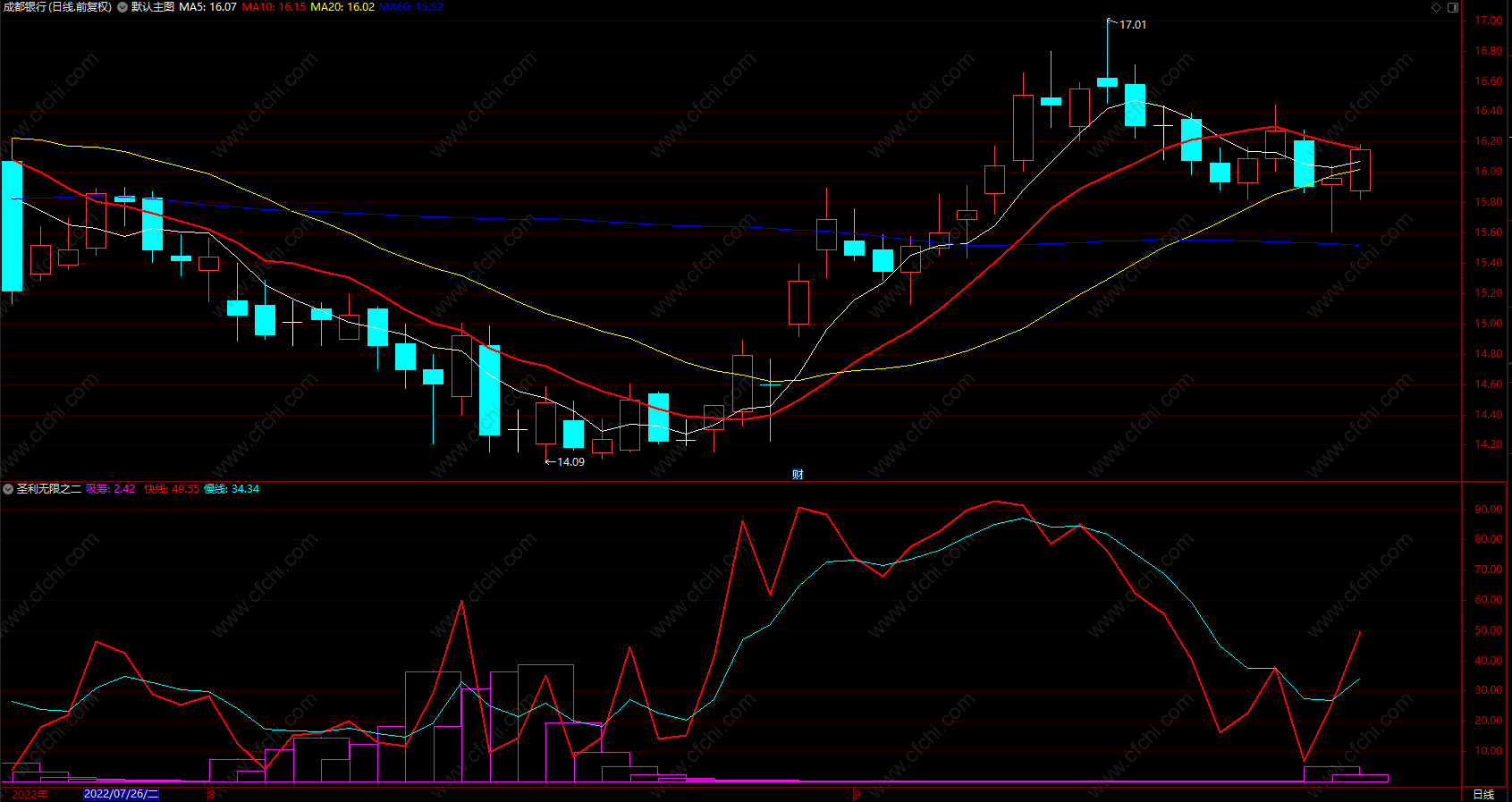This screenshot has height=802, width=1512.
Task: Click the first large cyan candlestick at left
Action: [12, 225]
